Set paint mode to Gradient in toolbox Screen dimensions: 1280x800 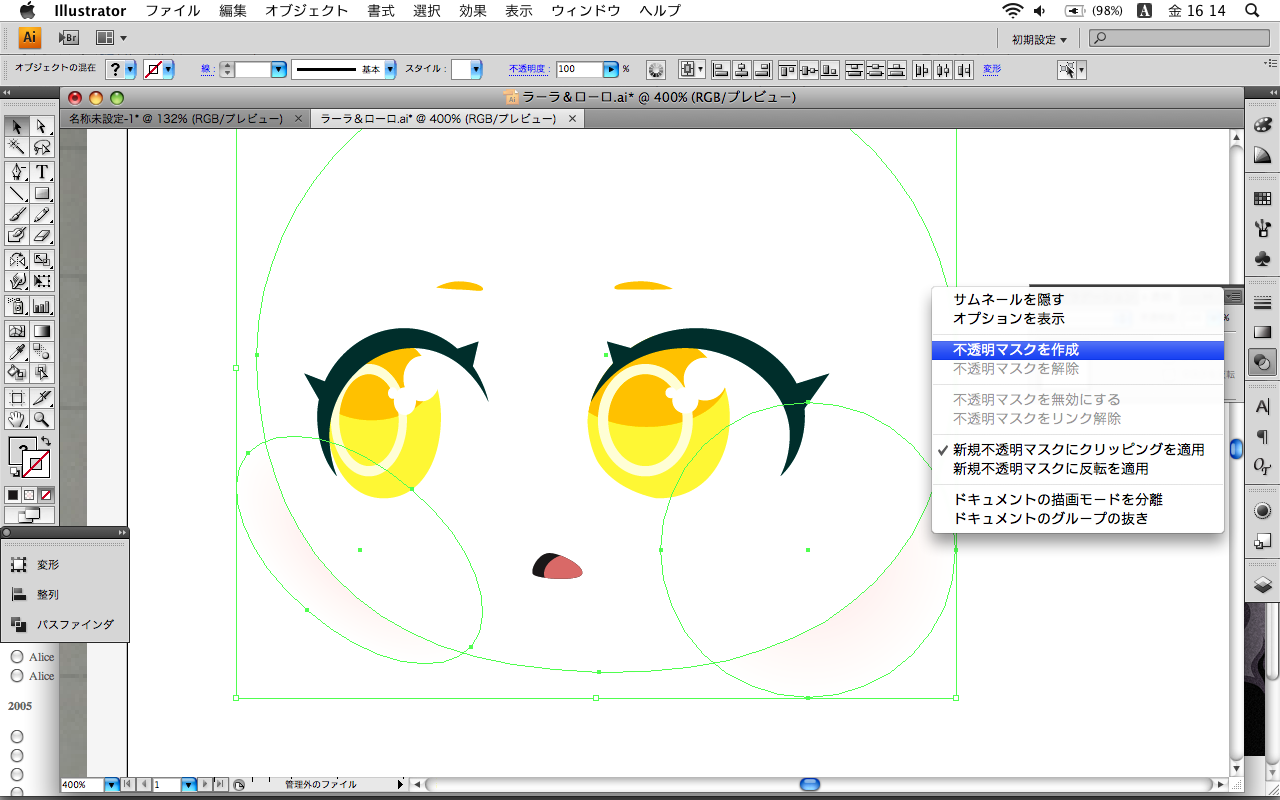pyautogui.click(x=29, y=495)
